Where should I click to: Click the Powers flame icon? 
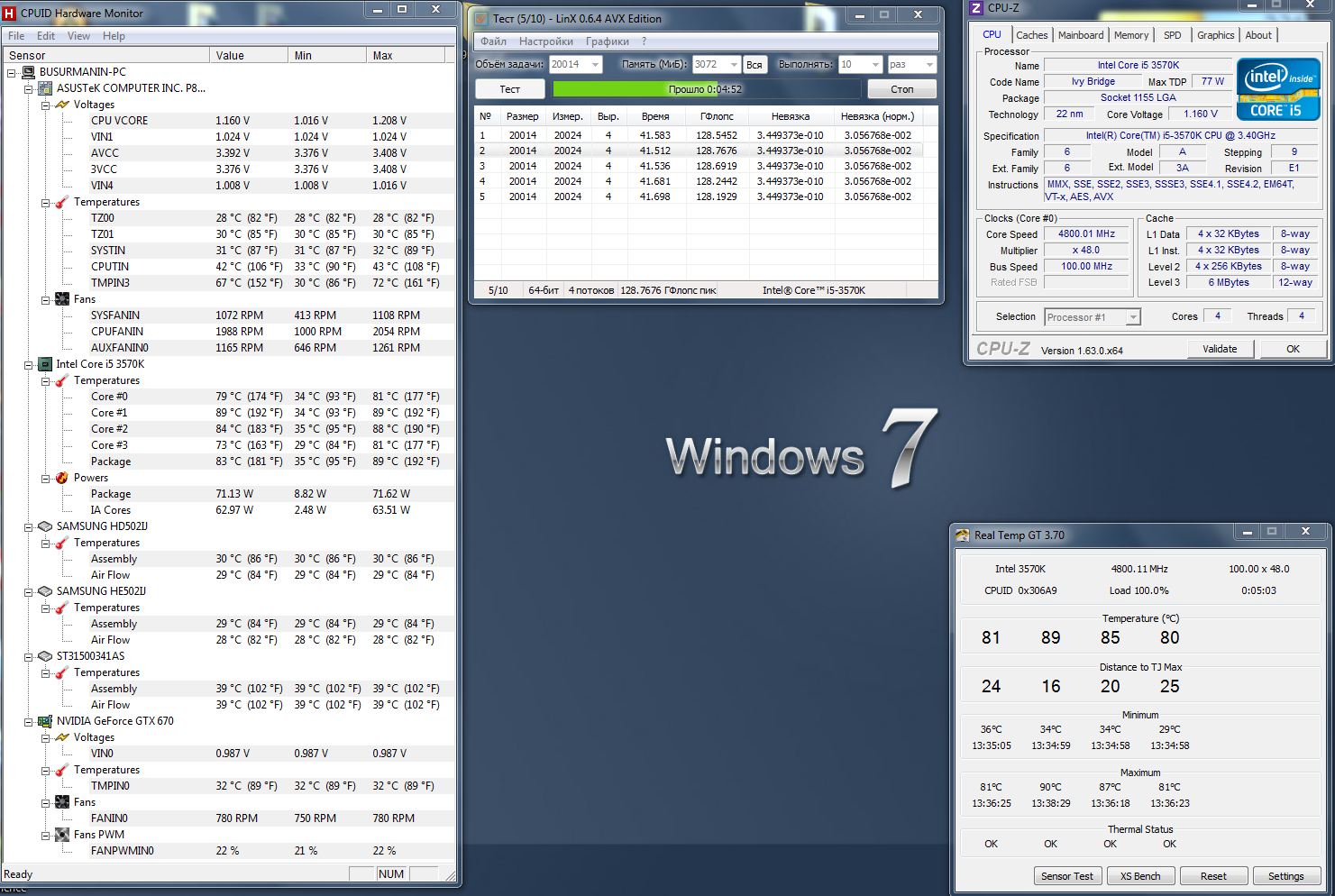[x=61, y=478]
